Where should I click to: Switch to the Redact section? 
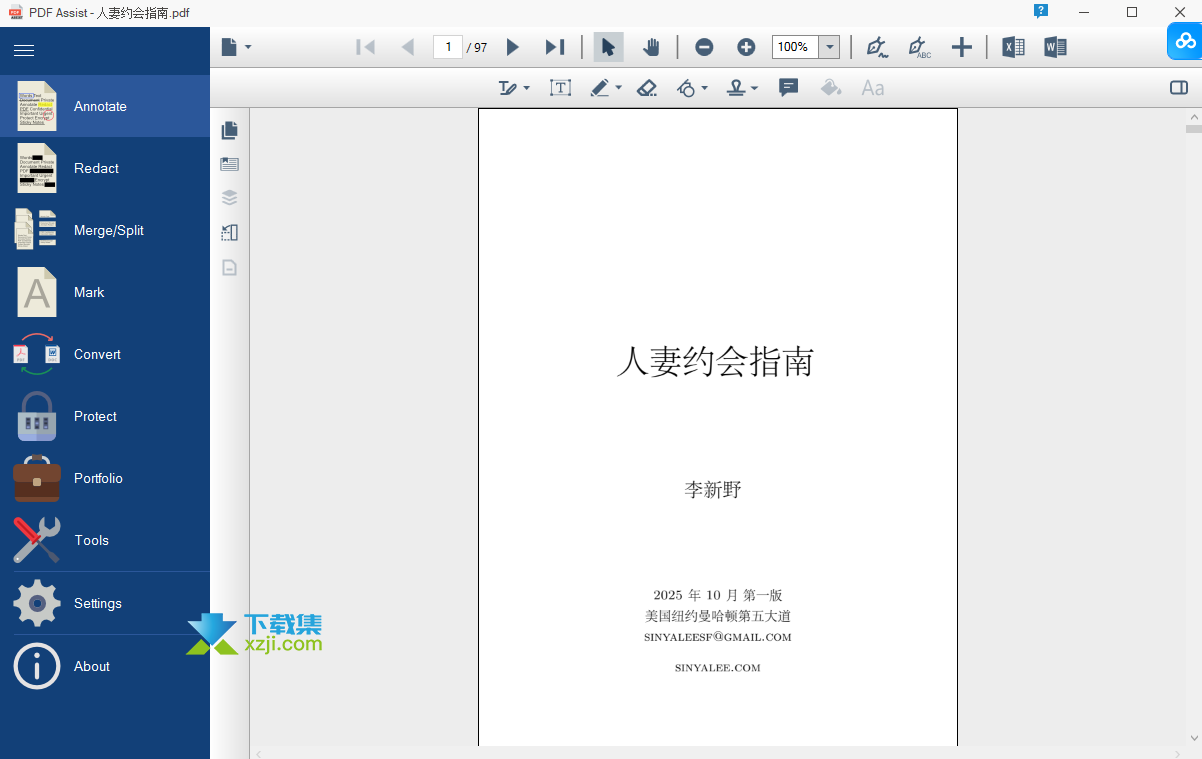(x=96, y=168)
